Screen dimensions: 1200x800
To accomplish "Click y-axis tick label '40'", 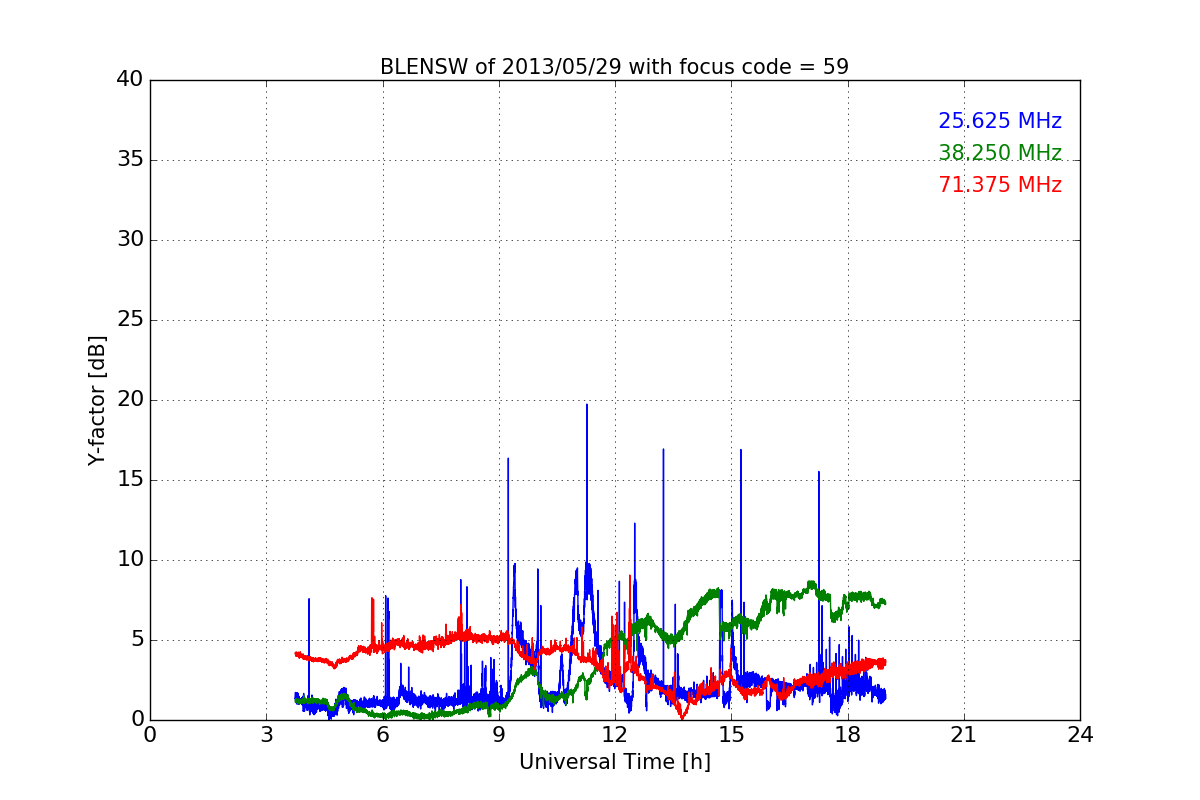I will [x=130, y=80].
